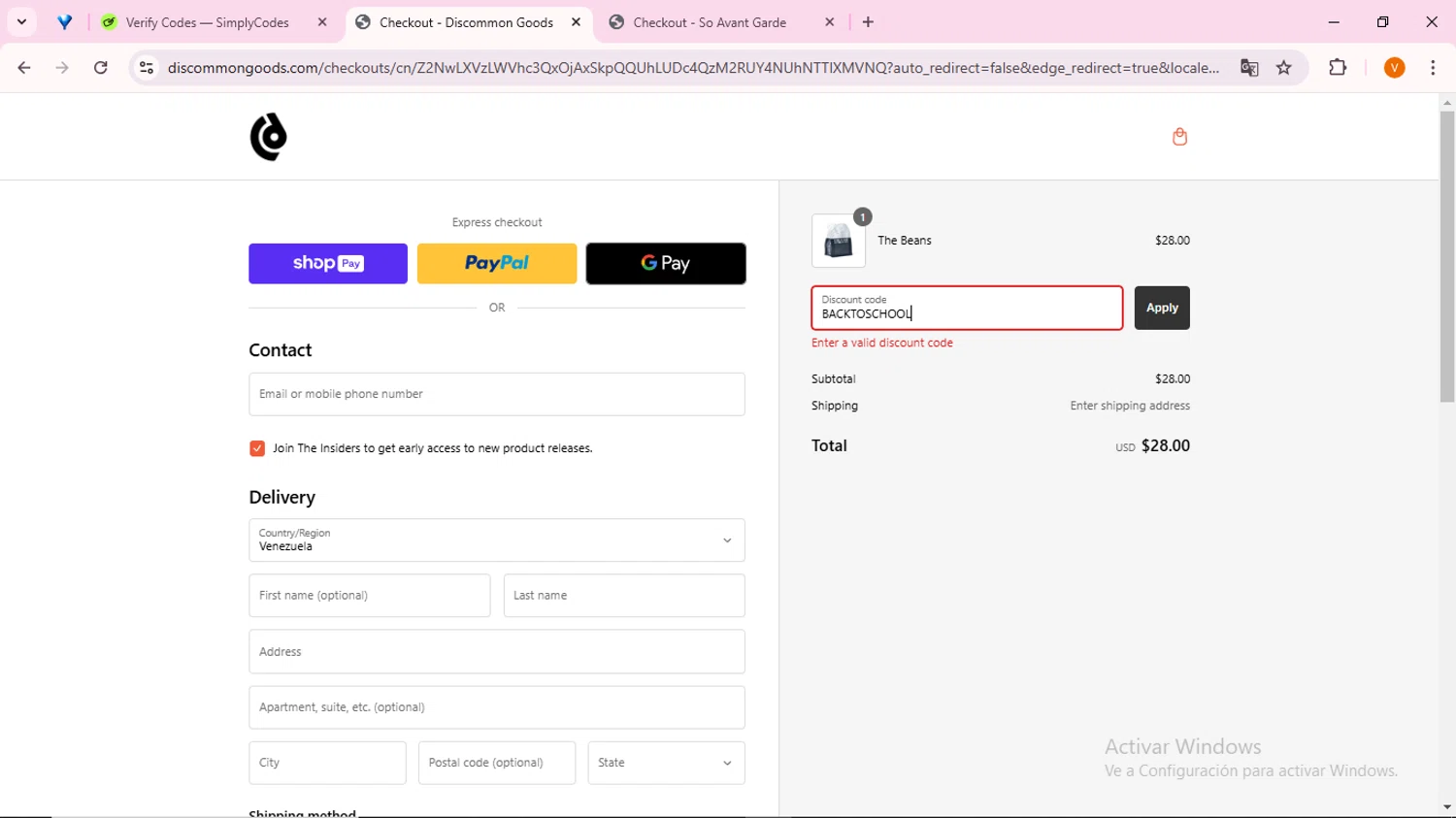Viewport: 1456px width, 818px height.
Task: Bookmark this page with the star icon
Action: tap(1284, 68)
